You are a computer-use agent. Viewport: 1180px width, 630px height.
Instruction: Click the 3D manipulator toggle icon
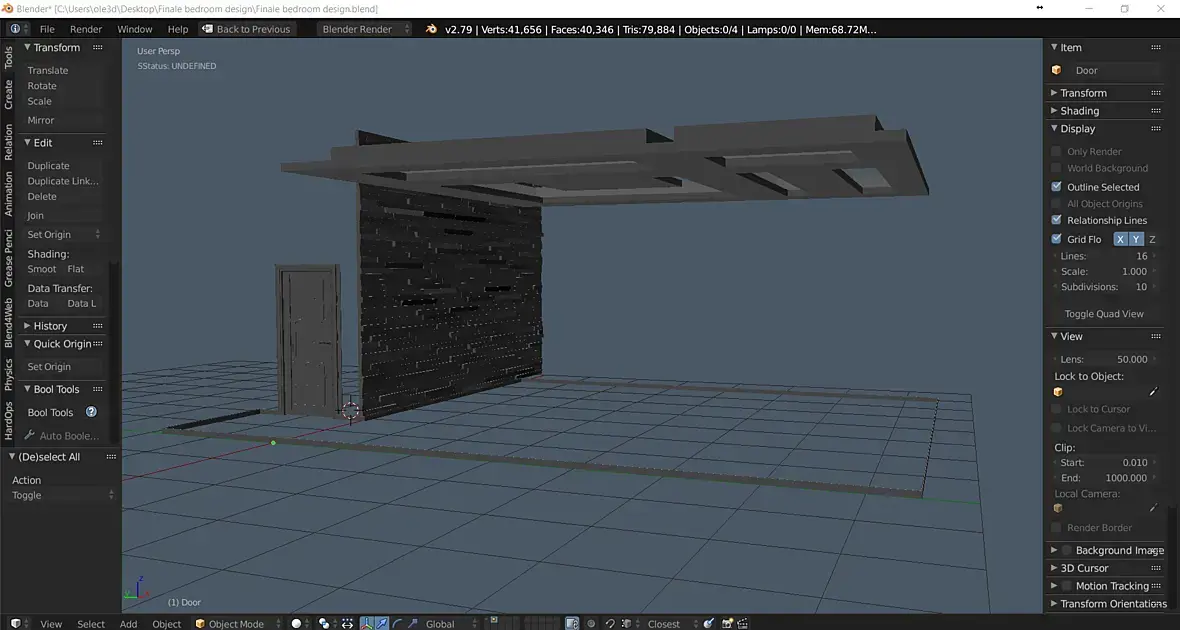(x=366, y=623)
